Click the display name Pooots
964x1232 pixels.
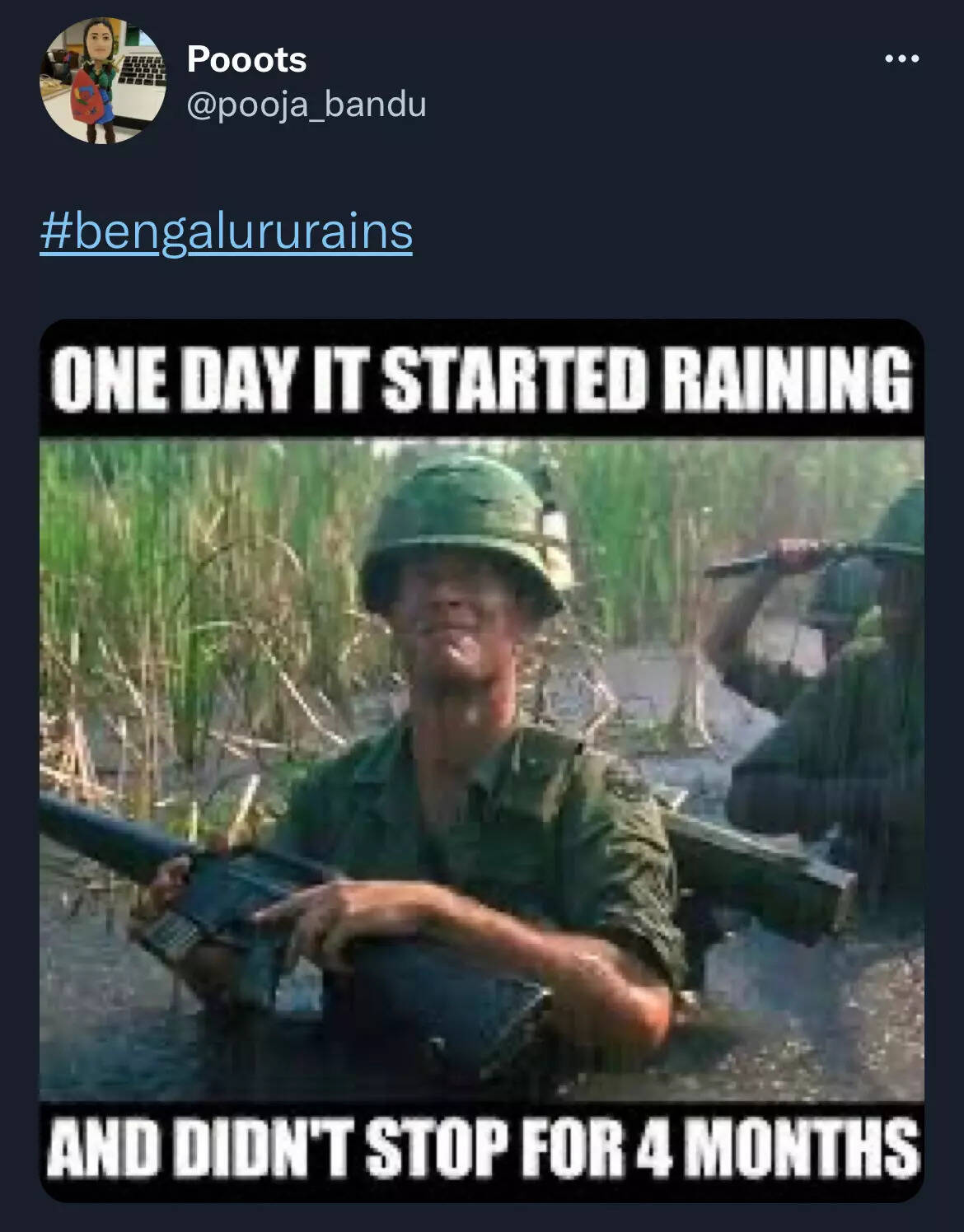tap(246, 59)
